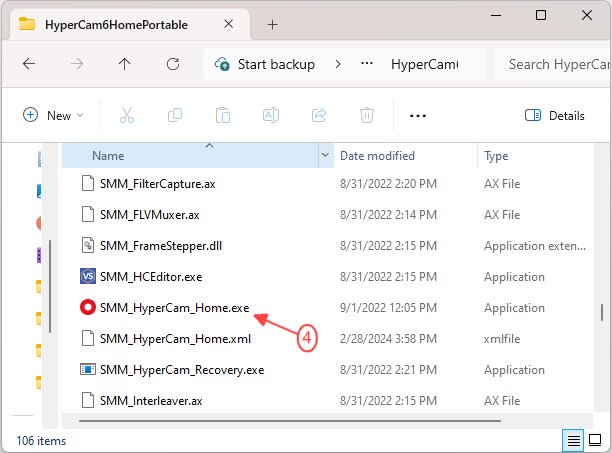This screenshot has width=612, height=453.
Task: Select the HyperCam breadcrumb segment
Action: [x=425, y=64]
